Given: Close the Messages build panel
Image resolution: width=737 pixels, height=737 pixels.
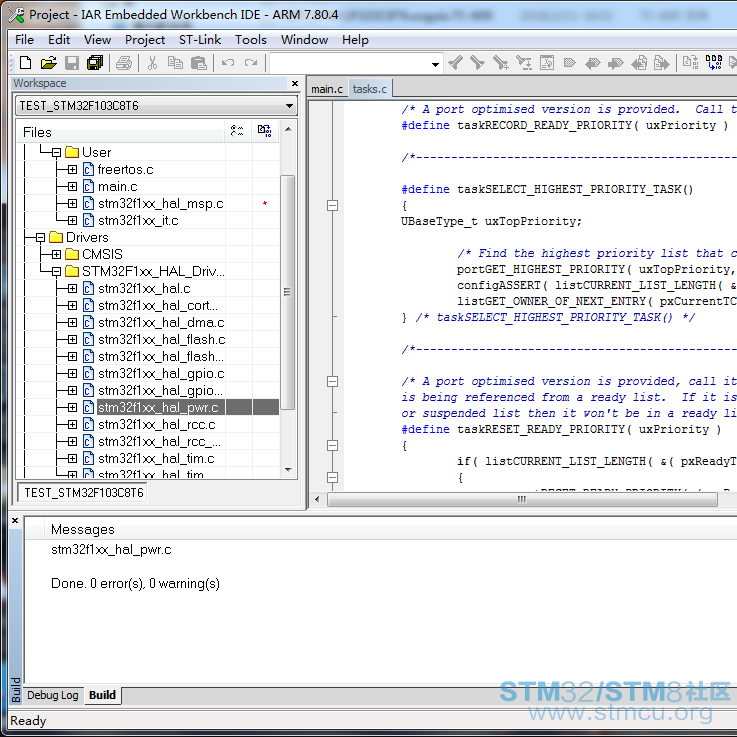Looking at the screenshot, I should pos(15,520).
